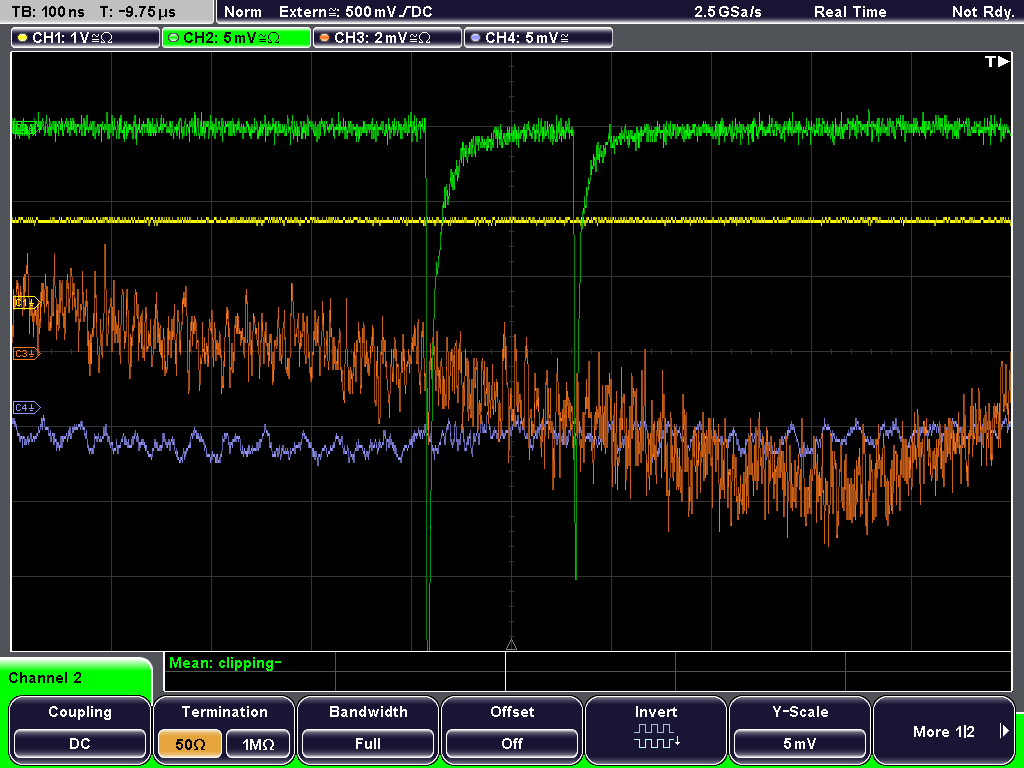Click the Norm trigger mode label
1024x768 pixels.
[x=243, y=12]
